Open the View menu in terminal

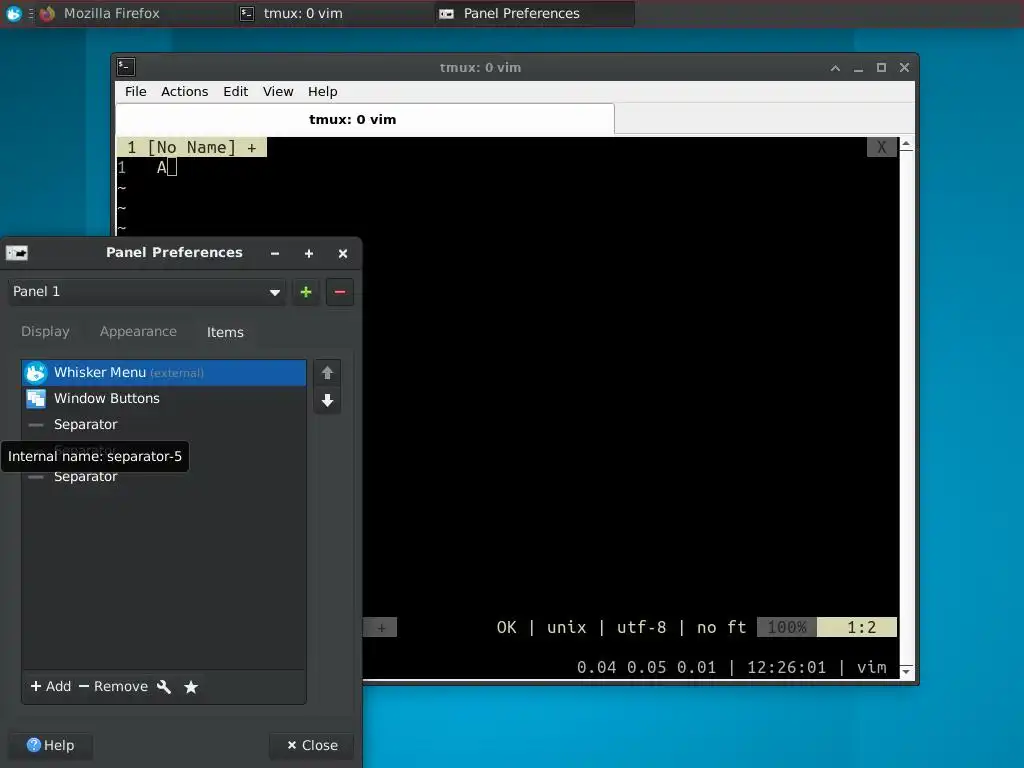point(278,91)
